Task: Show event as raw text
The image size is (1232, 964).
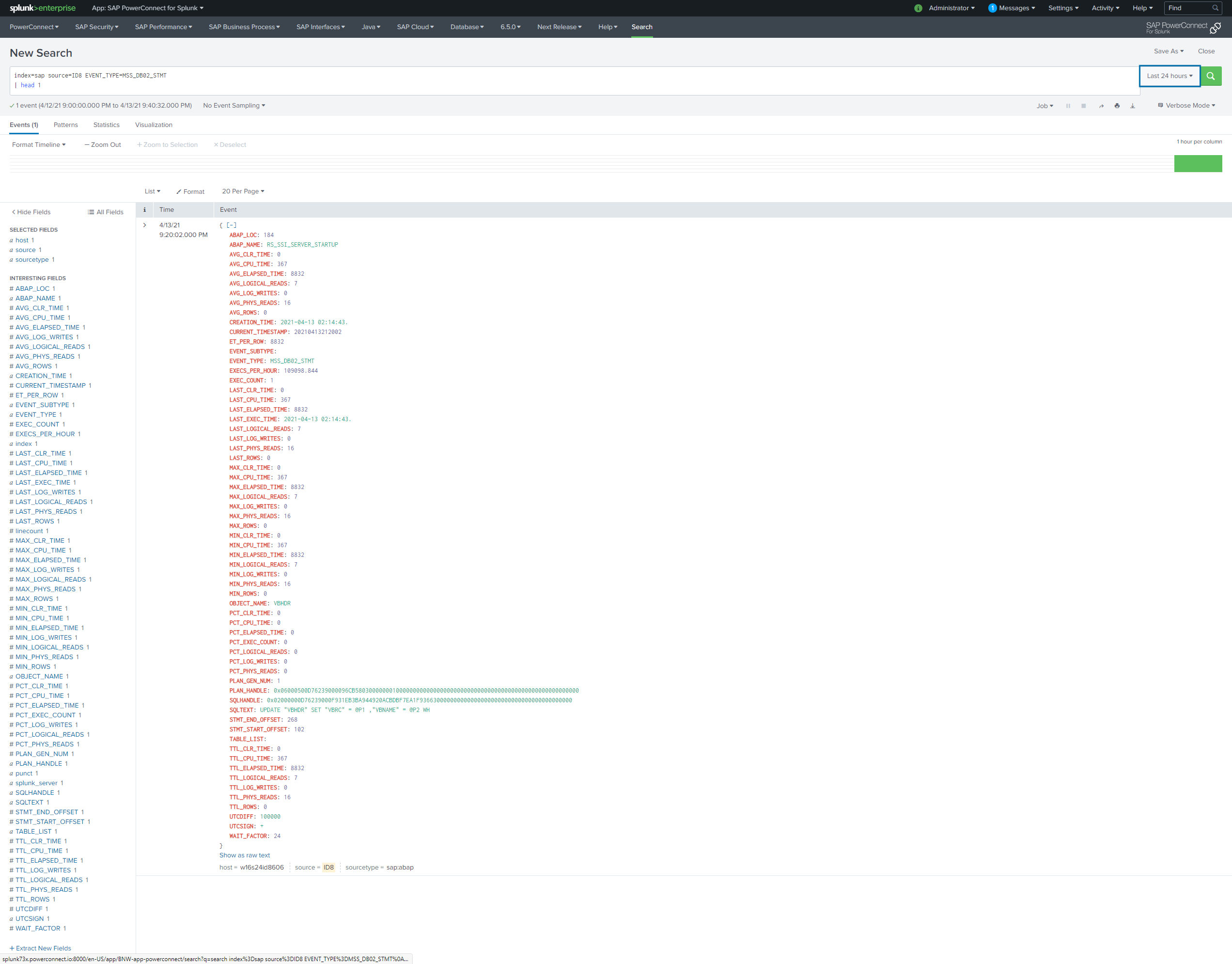Action: [244, 855]
